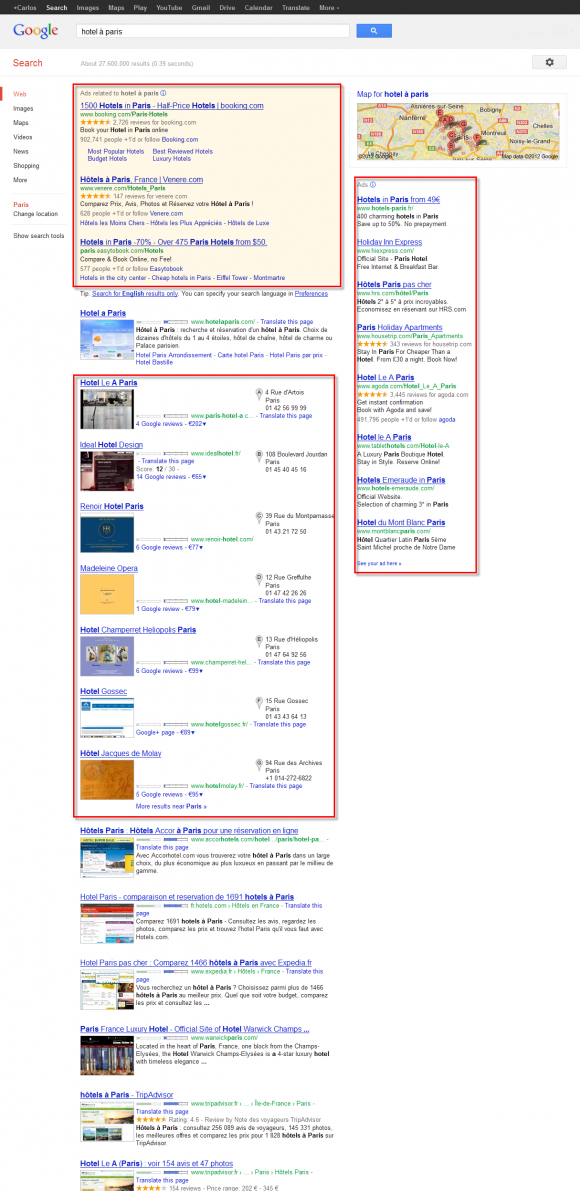Click +Carlos profile link in top bar
The image size is (580, 1191).
24,7
